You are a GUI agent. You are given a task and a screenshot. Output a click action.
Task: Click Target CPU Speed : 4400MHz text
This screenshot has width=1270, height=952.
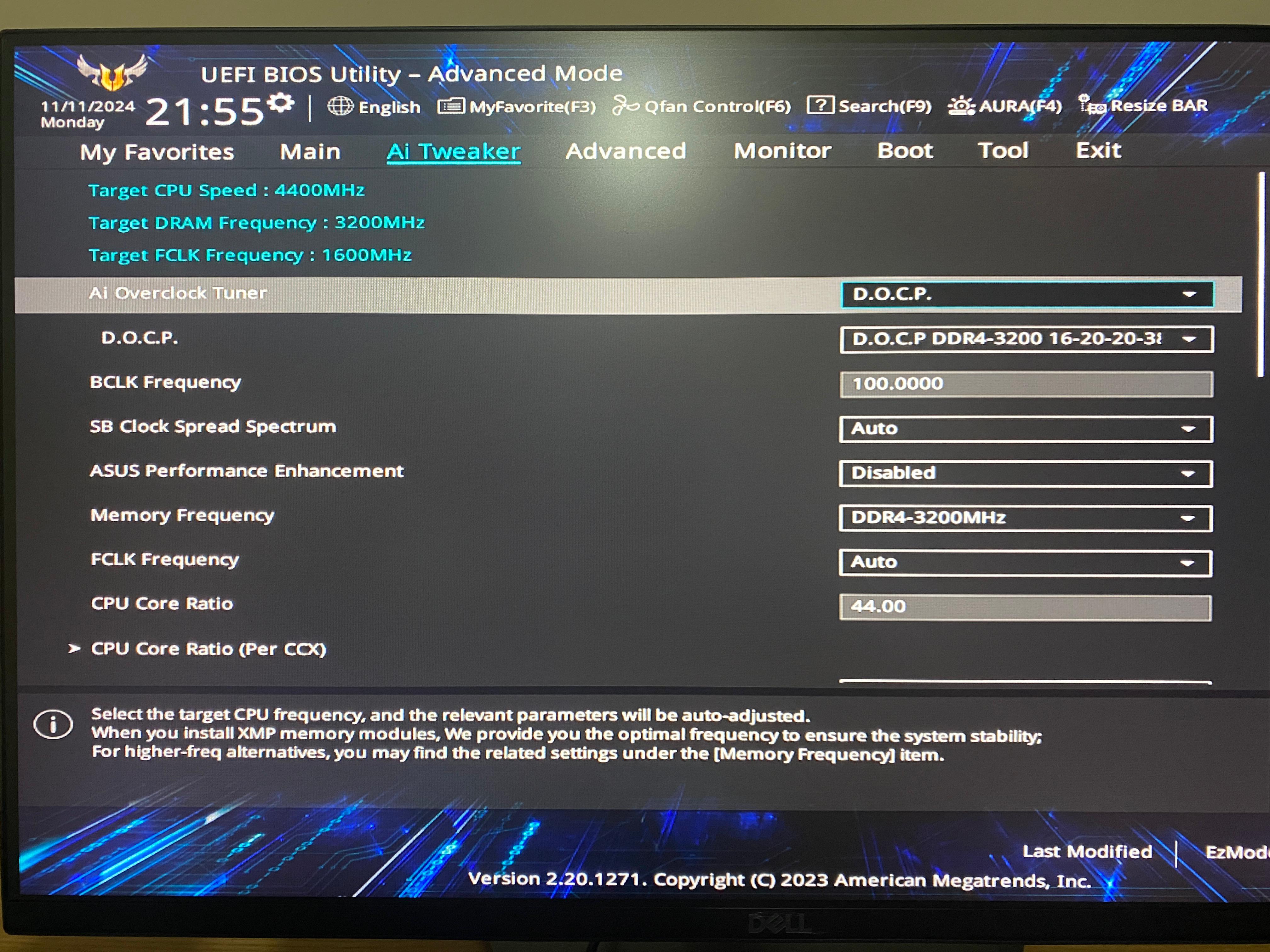point(227,190)
